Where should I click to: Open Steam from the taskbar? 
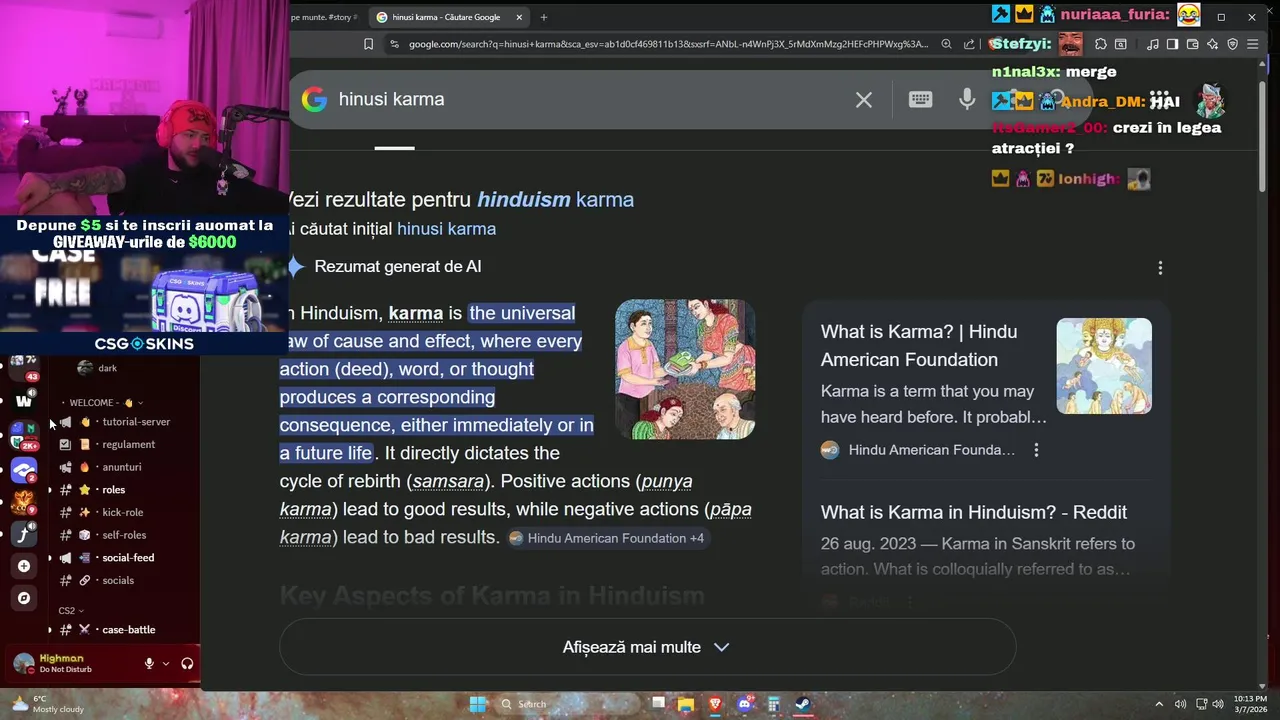802,704
